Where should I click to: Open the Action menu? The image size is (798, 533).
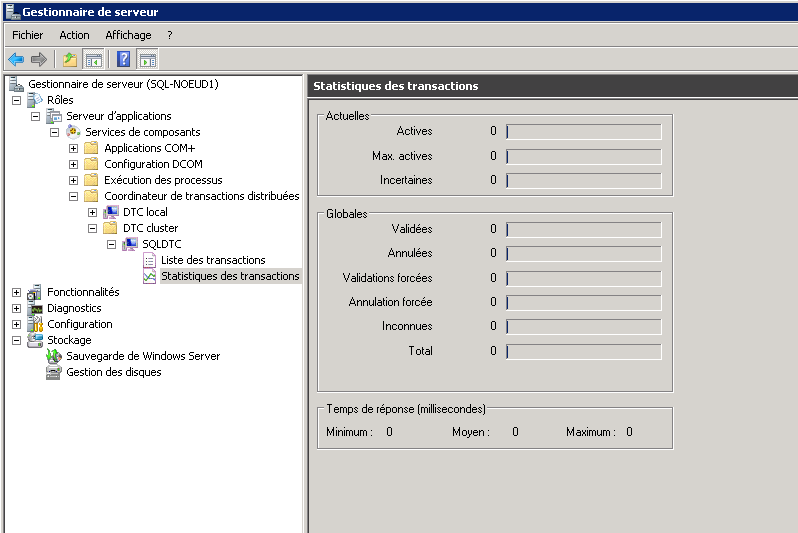pyautogui.click(x=74, y=35)
